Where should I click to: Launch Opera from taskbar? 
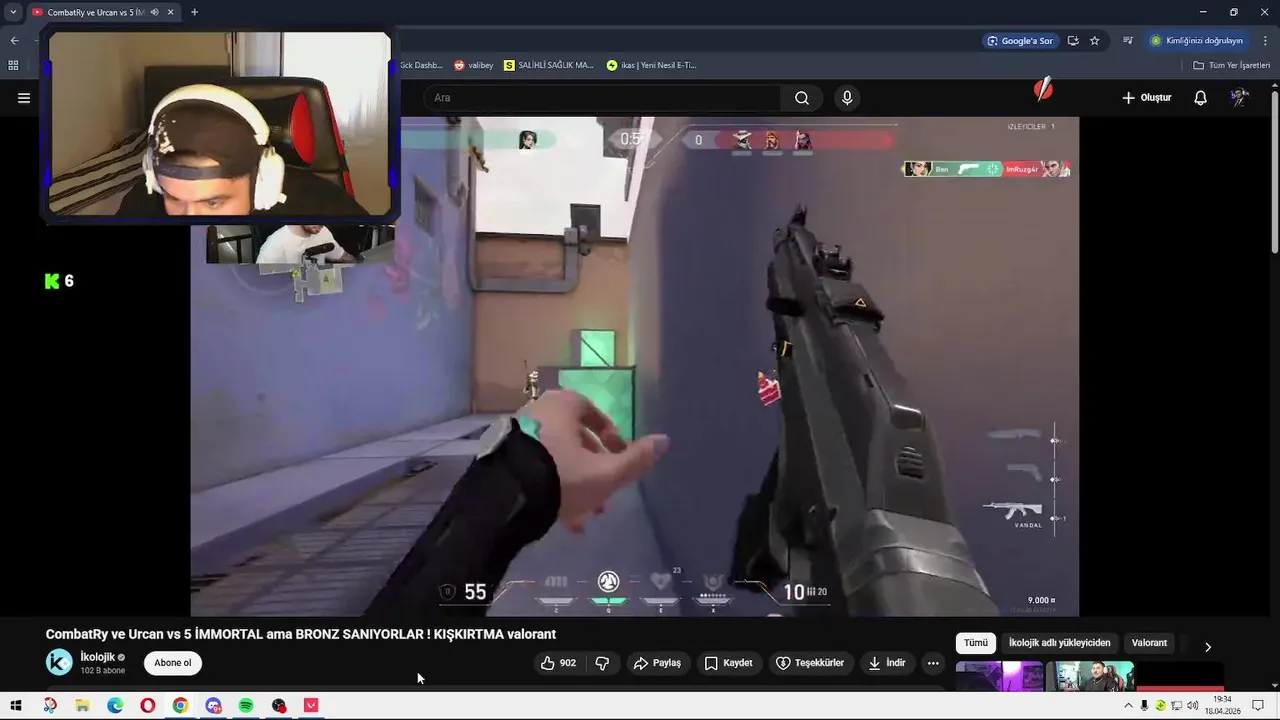click(x=148, y=706)
